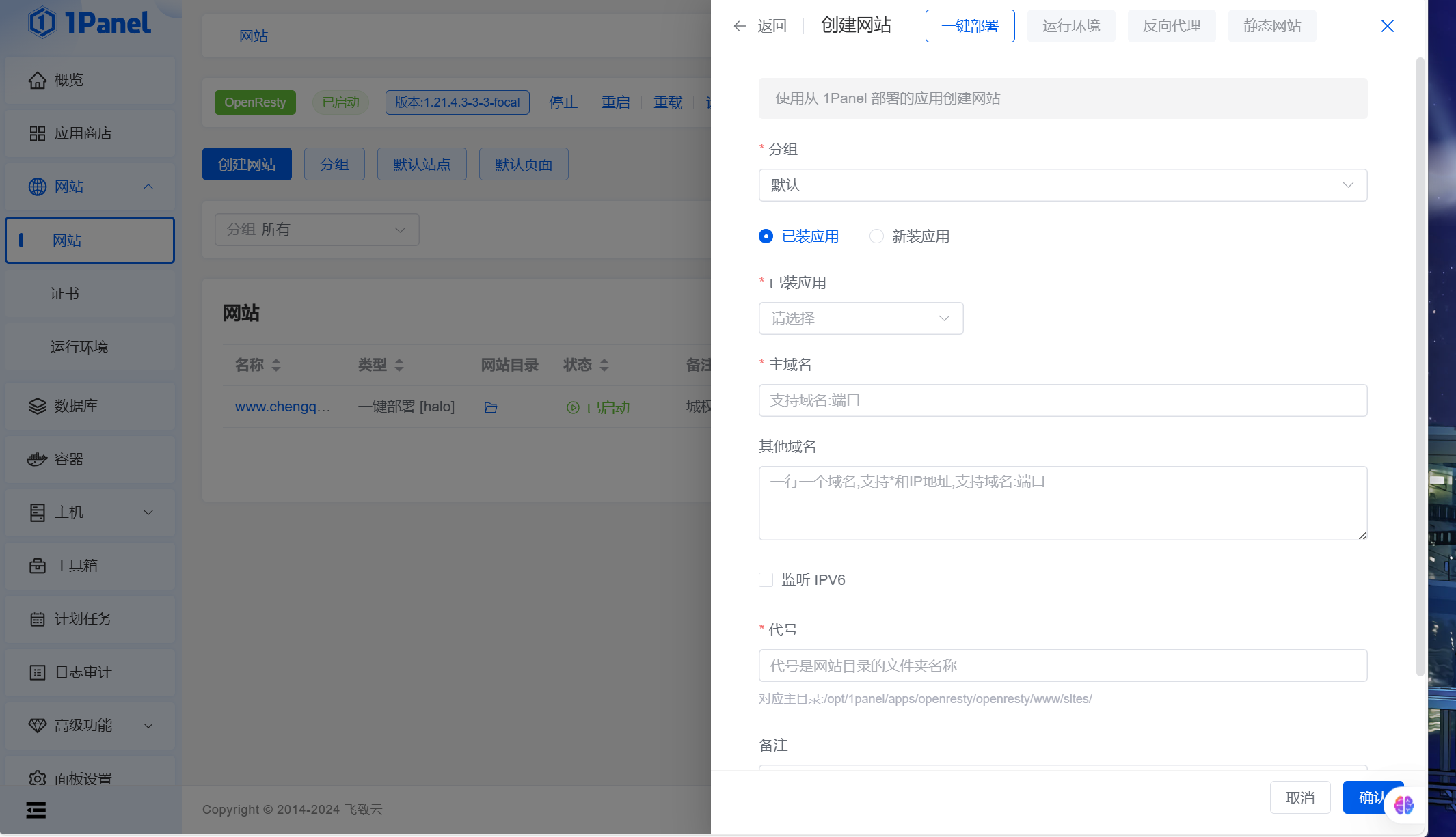The image size is (1456, 837).
Task: Click the 取消 cancel button
Action: [x=1299, y=797]
